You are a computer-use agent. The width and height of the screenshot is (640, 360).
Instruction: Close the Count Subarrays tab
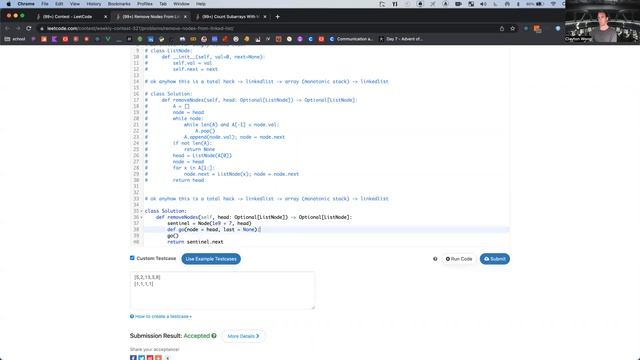coord(265,17)
